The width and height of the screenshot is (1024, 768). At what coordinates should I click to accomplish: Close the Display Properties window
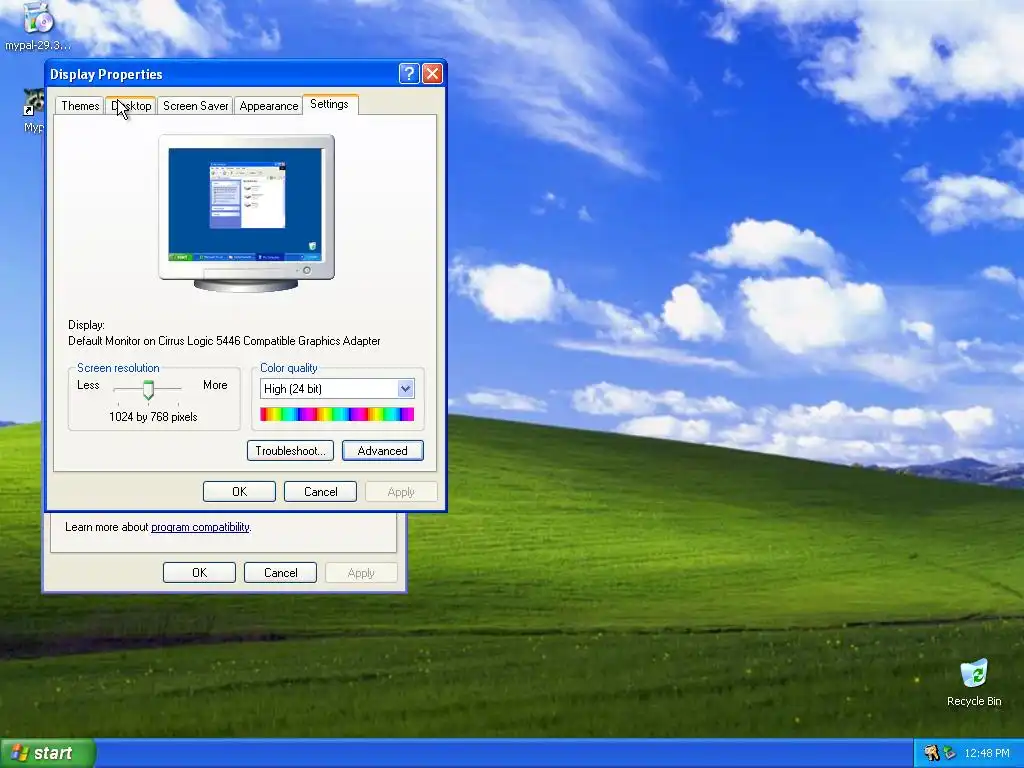432,73
